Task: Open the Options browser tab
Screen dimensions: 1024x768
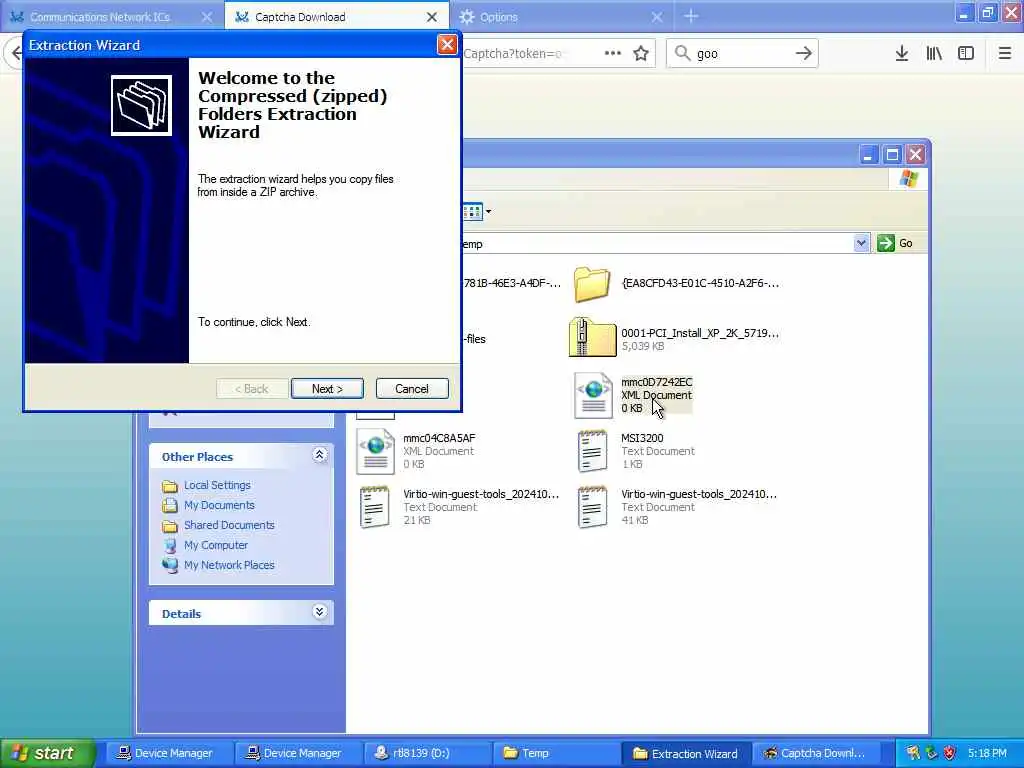Action: pyautogui.click(x=499, y=17)
